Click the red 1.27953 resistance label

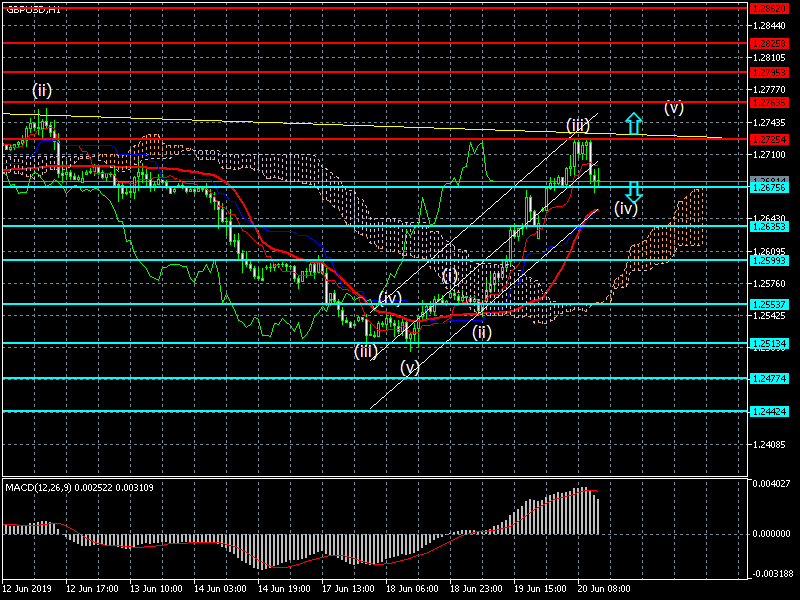[769, 72]
